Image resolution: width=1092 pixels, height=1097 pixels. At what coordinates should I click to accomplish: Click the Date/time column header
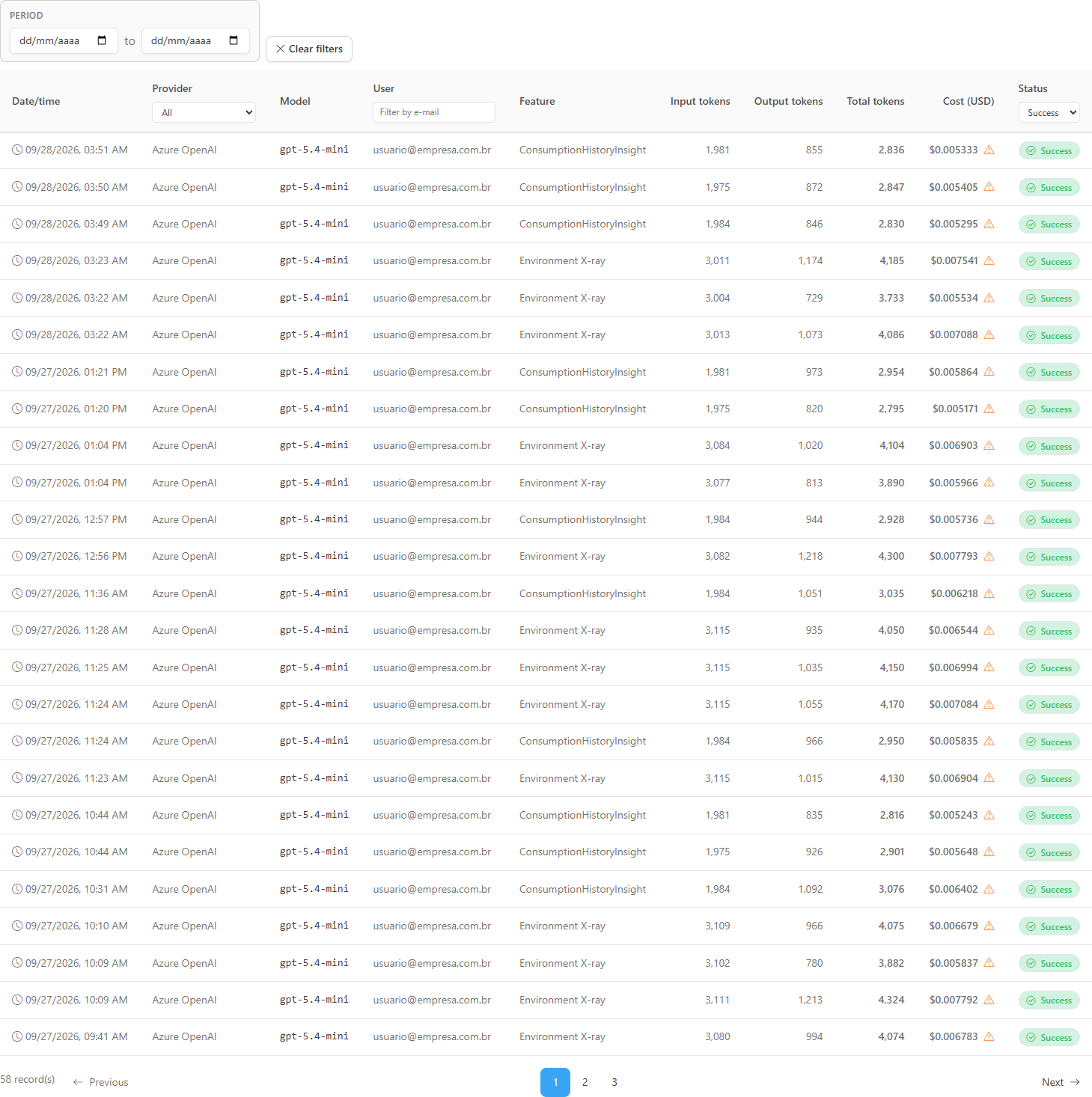pos(36,101)
